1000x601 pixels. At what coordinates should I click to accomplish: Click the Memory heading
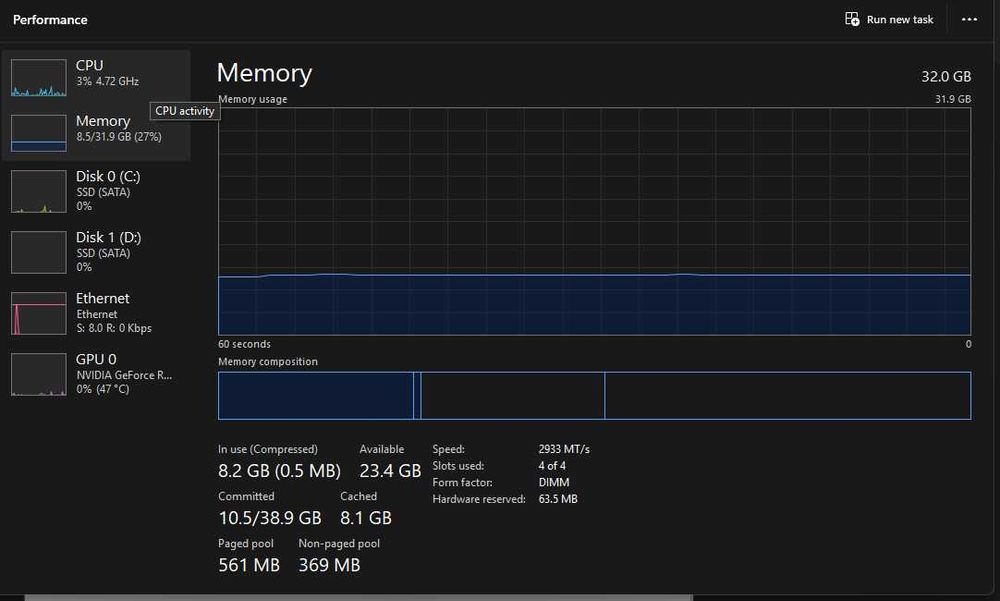[x=264, y=73]
